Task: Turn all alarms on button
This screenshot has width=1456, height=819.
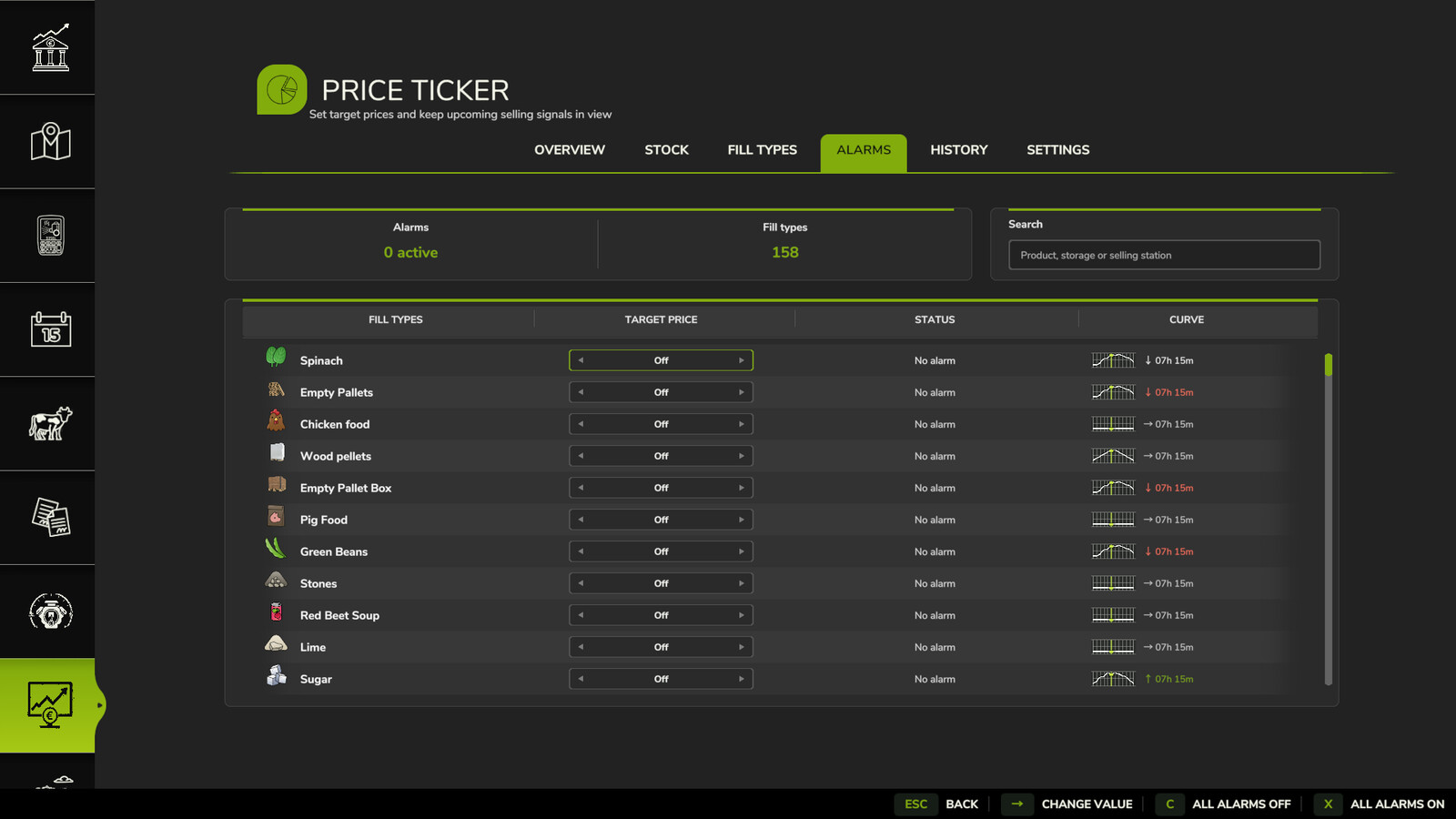Action: click(x=1380, y=804)
